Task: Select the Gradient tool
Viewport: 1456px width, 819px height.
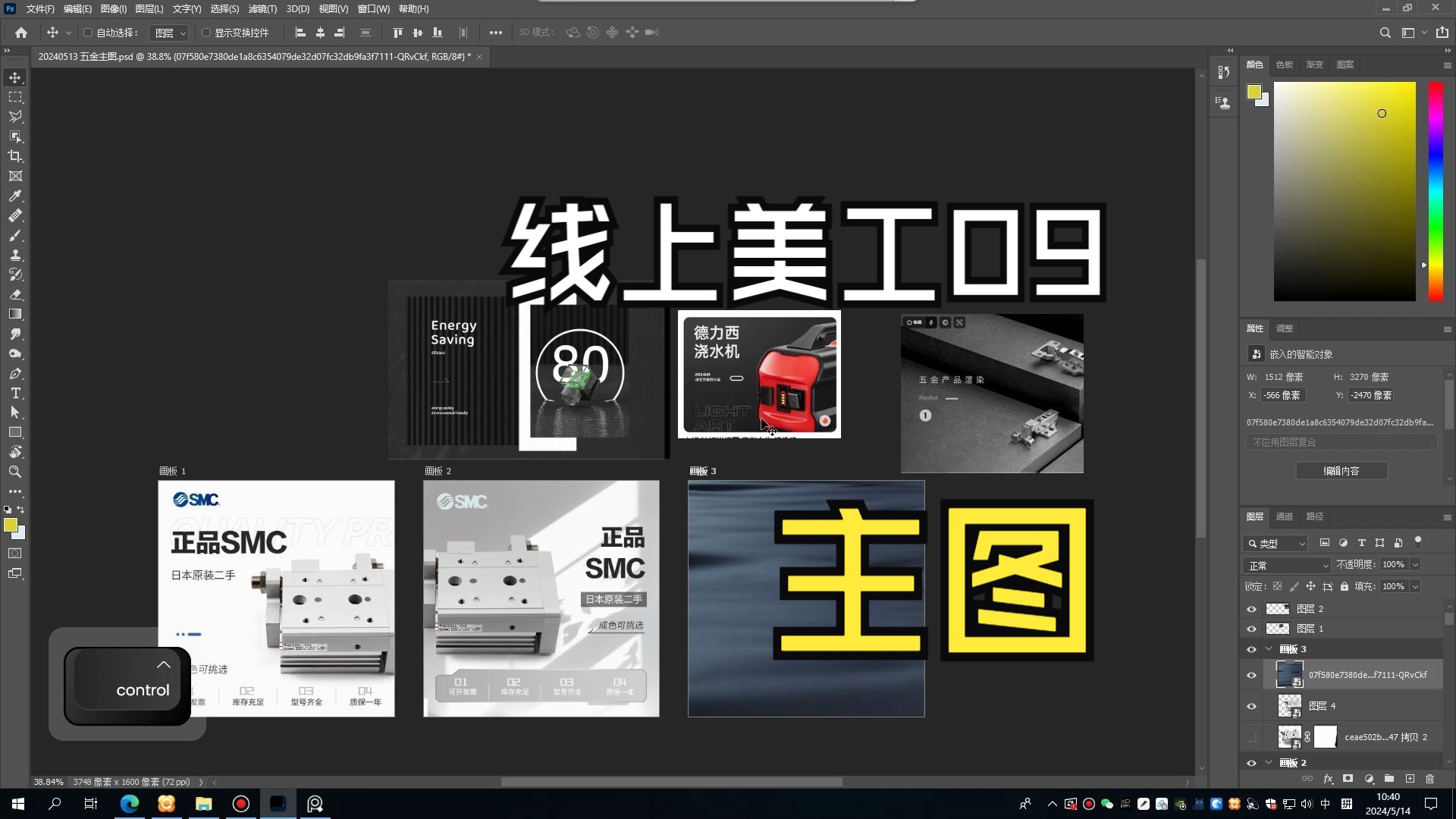Action: [x=15, y=314]
